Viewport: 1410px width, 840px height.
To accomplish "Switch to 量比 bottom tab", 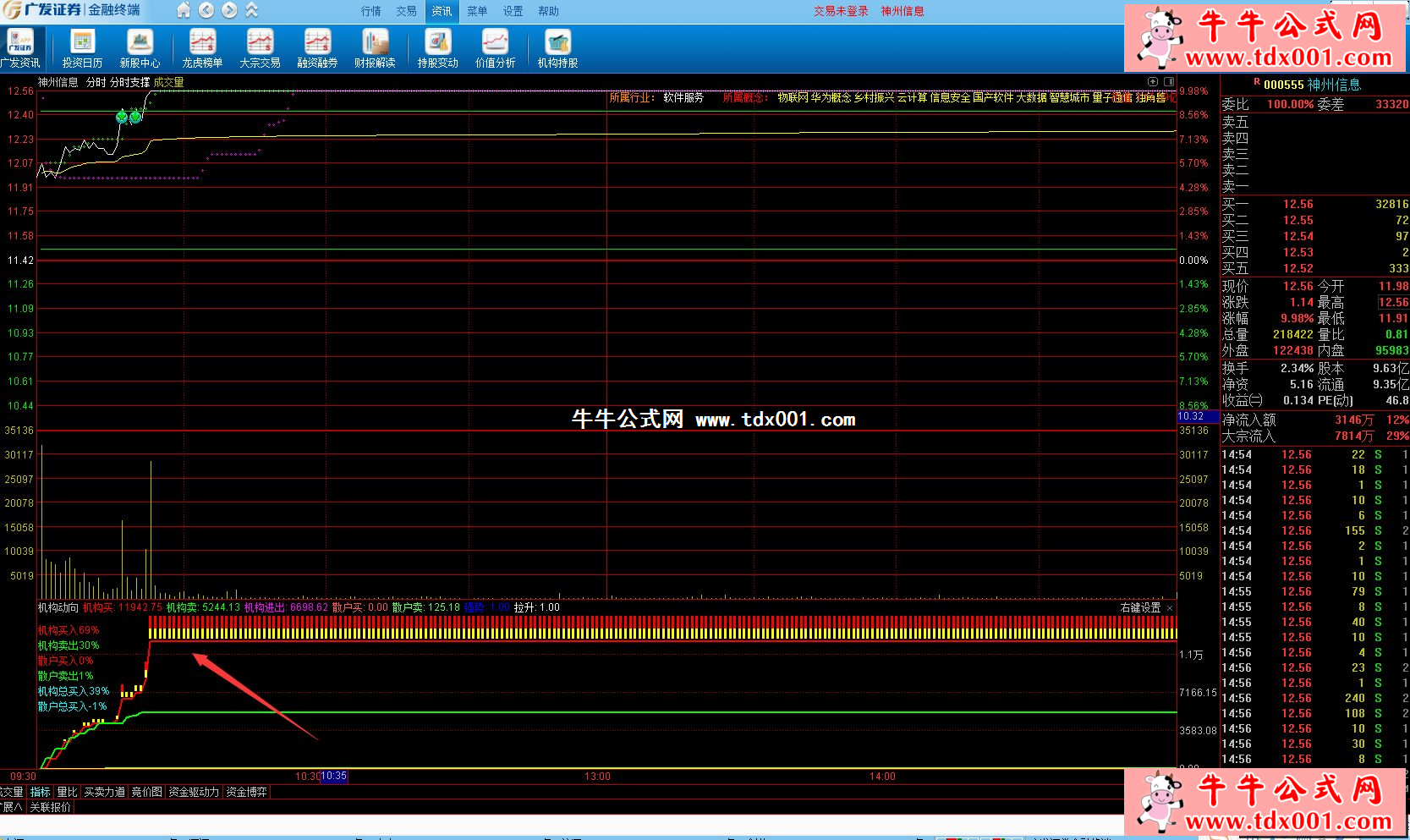I will coord(67,792).
